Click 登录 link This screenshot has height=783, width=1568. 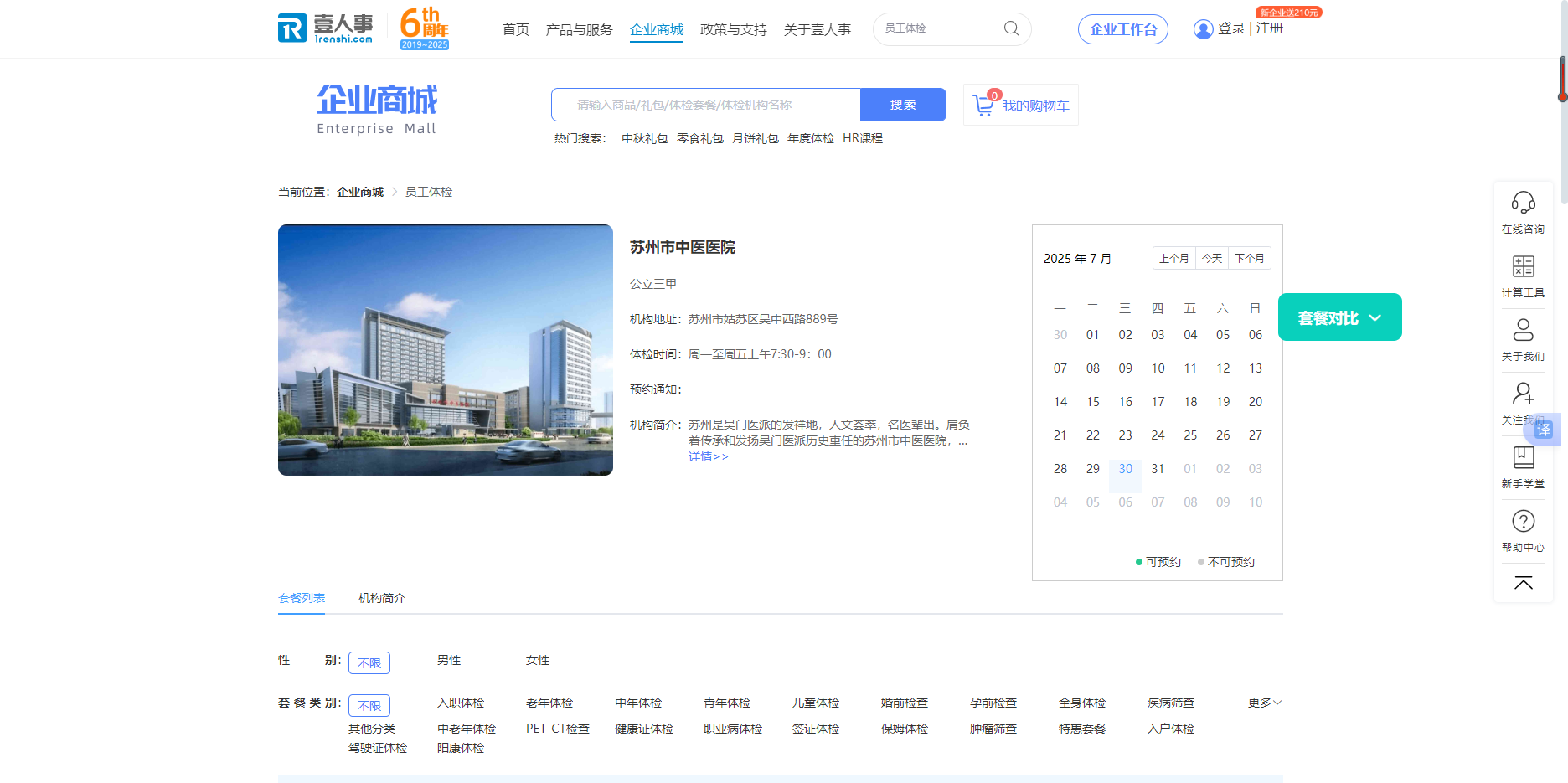tap(1231, 28)
